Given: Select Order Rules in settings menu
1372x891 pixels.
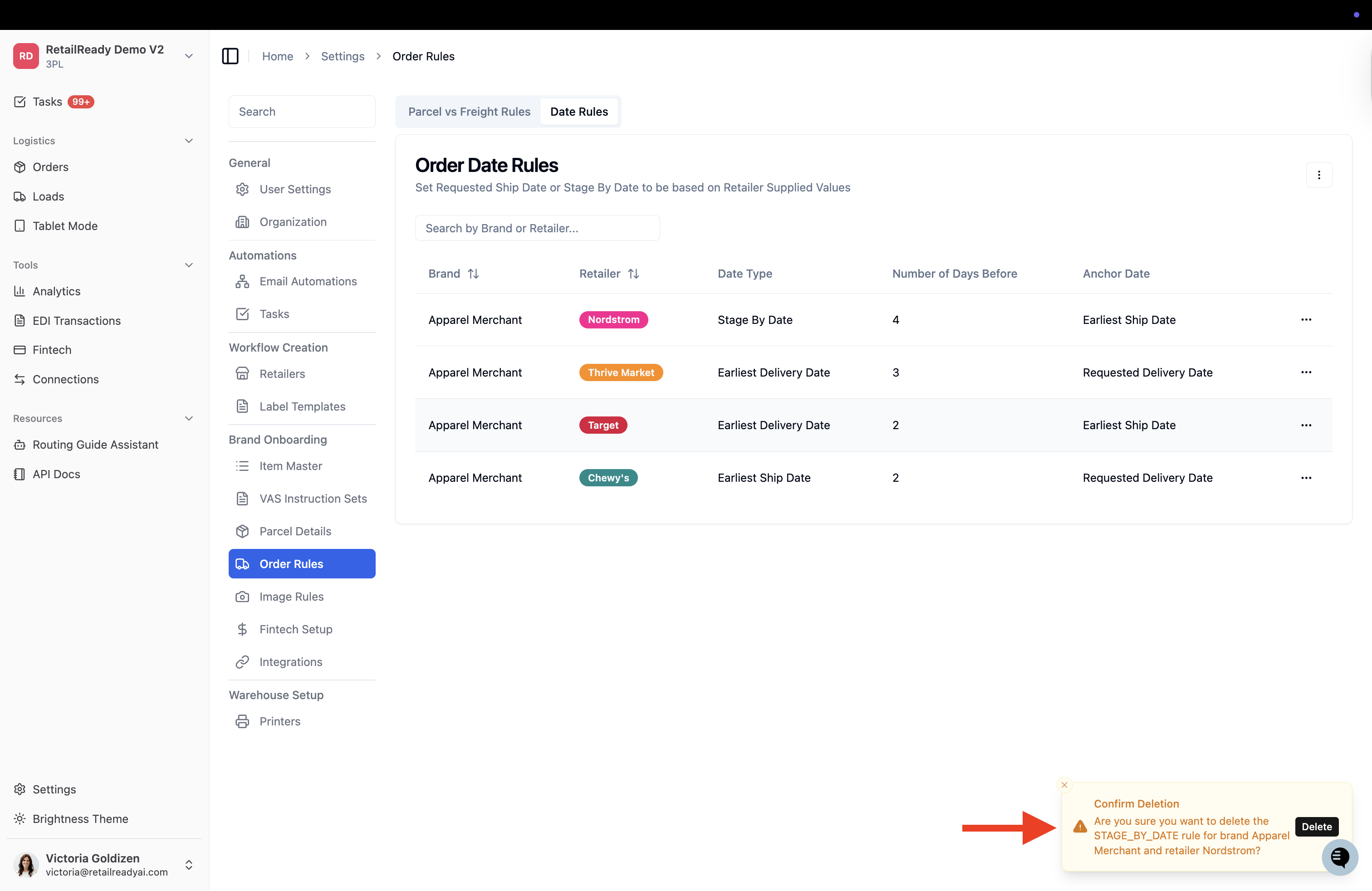Looking at the screenshot, I should [302, 563].
